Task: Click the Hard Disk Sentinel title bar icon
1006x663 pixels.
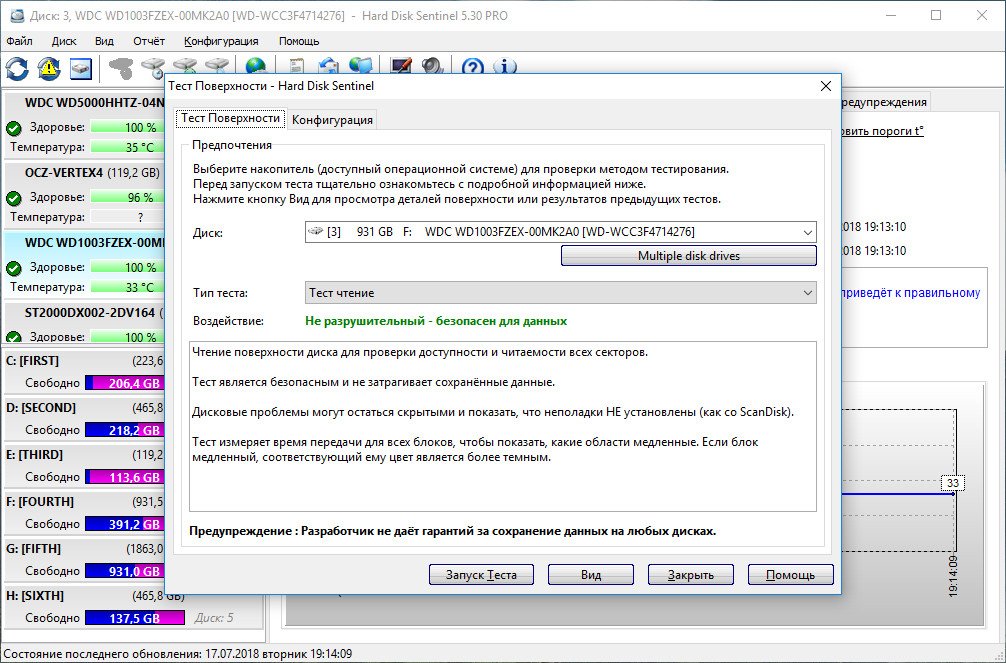Action: (x=16, y=15)
